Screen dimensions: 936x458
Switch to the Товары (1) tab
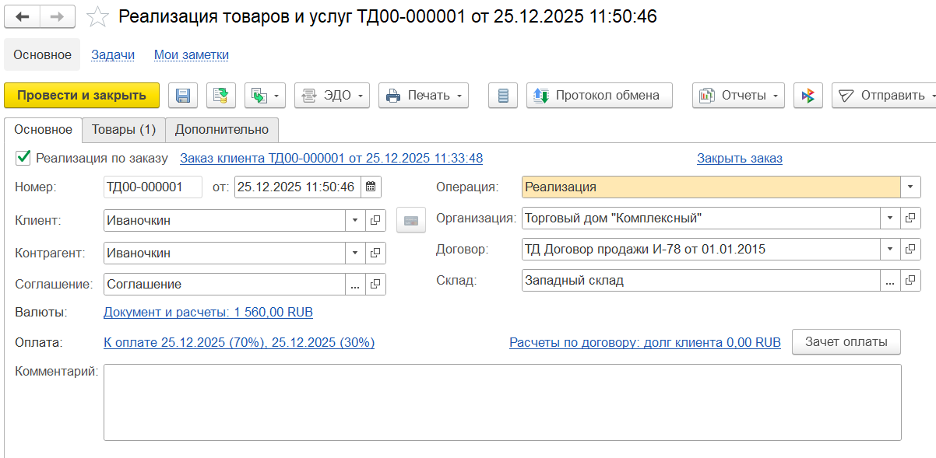pos(123,129)
